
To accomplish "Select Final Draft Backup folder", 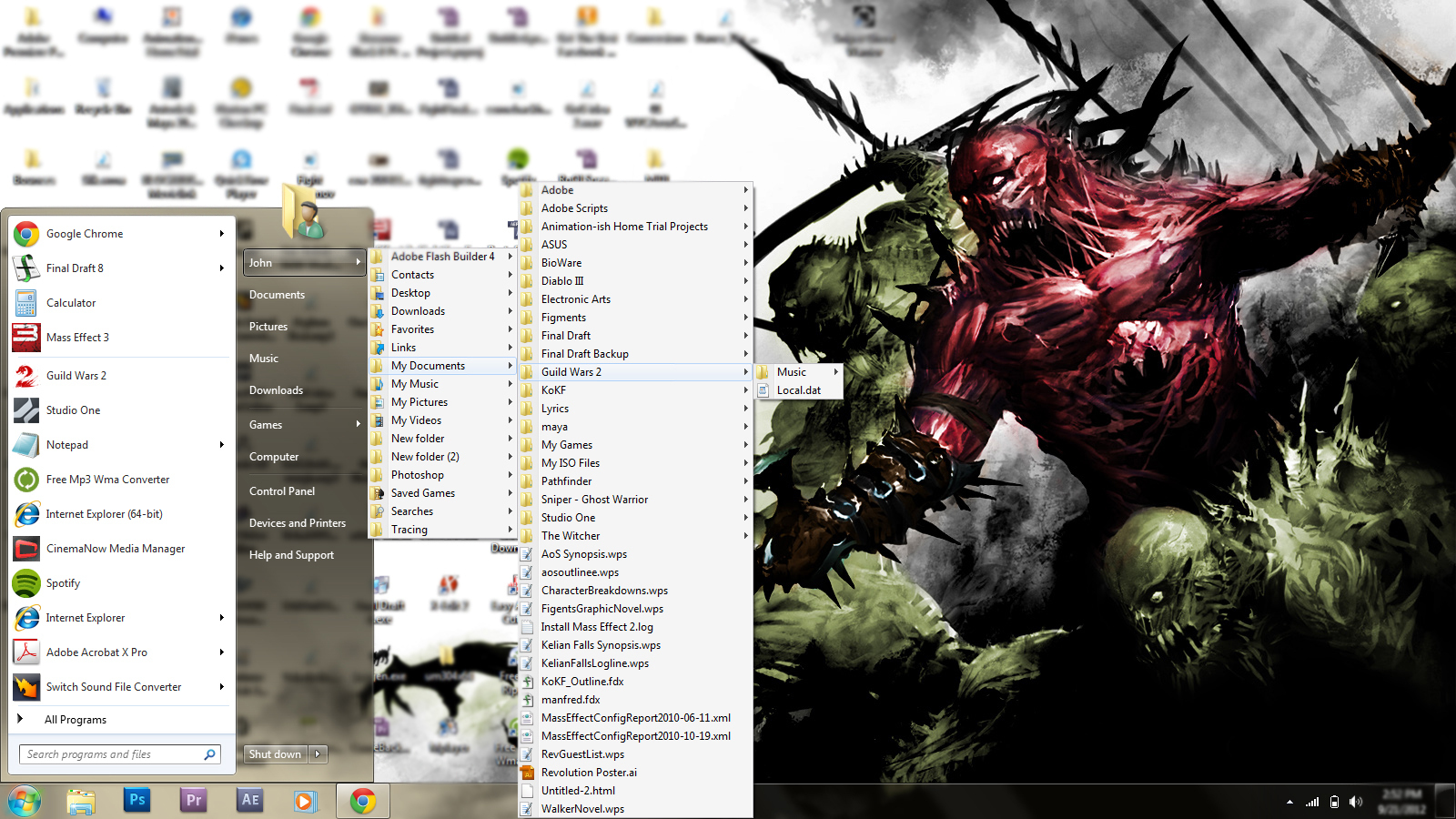I will 584,354.
